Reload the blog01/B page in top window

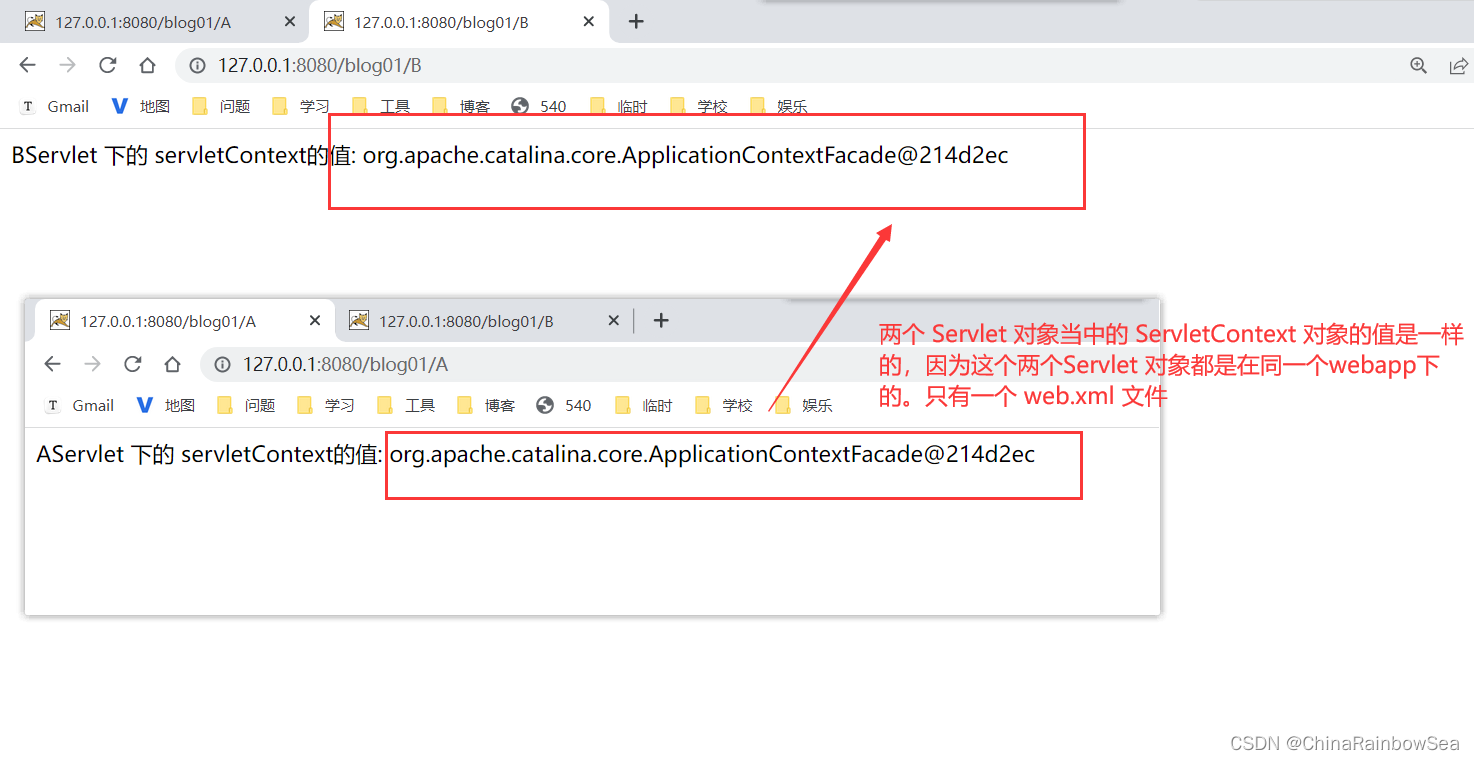[x=107, y=65]
